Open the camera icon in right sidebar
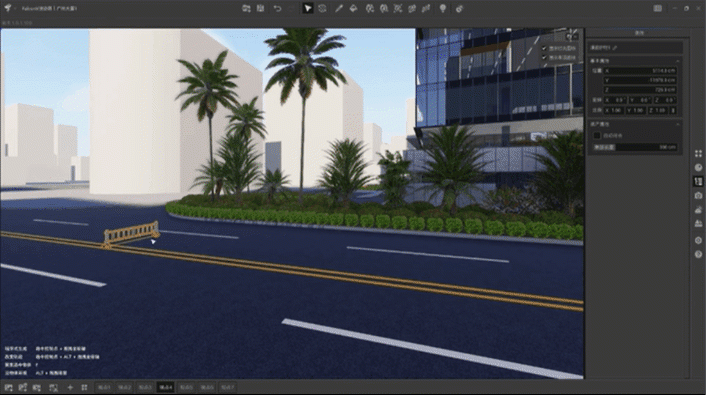 [698, 195]
